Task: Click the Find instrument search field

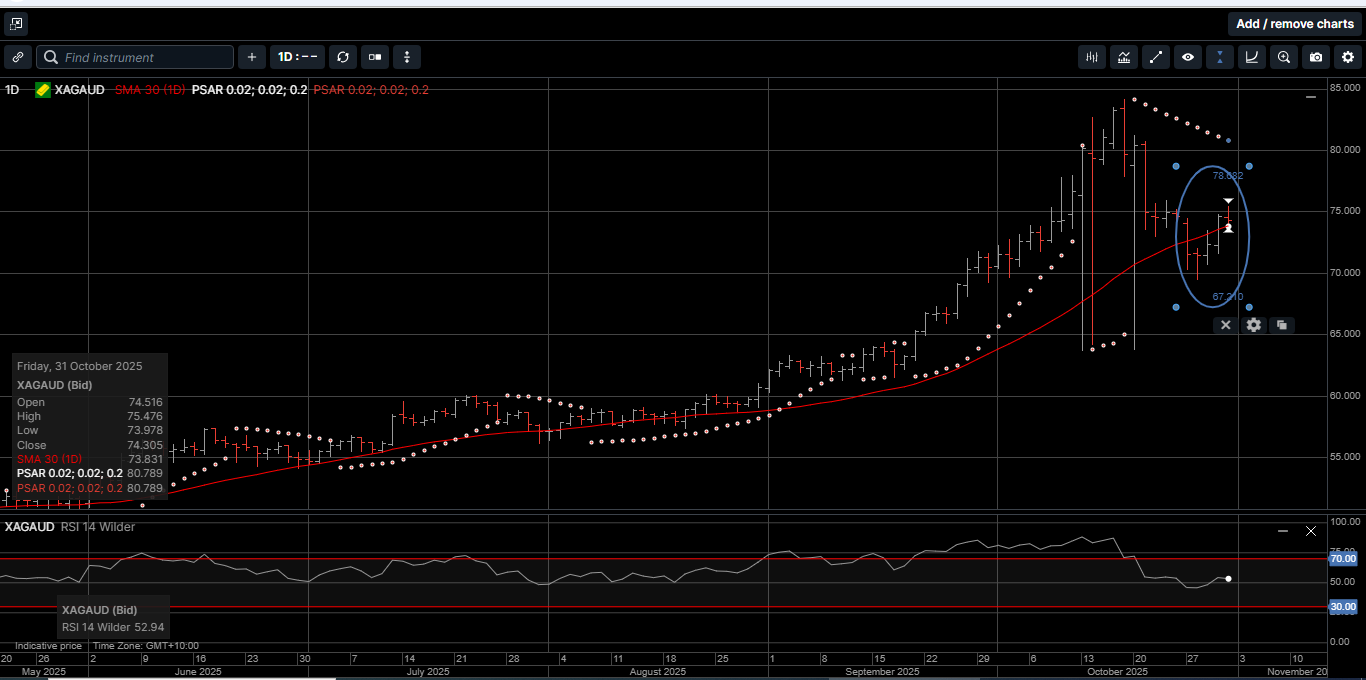Action: point(135,57)
